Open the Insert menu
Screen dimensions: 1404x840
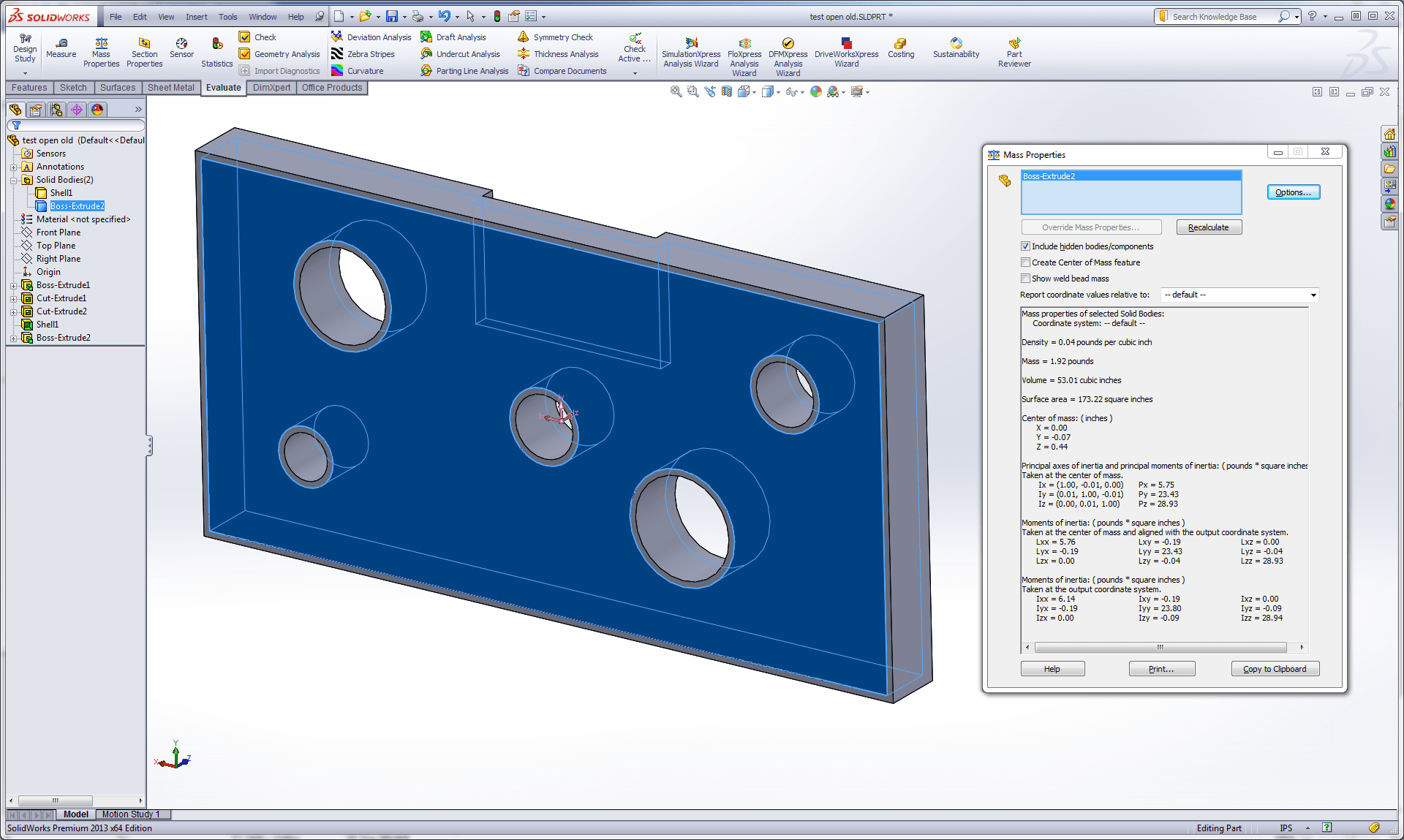(196, 17)
